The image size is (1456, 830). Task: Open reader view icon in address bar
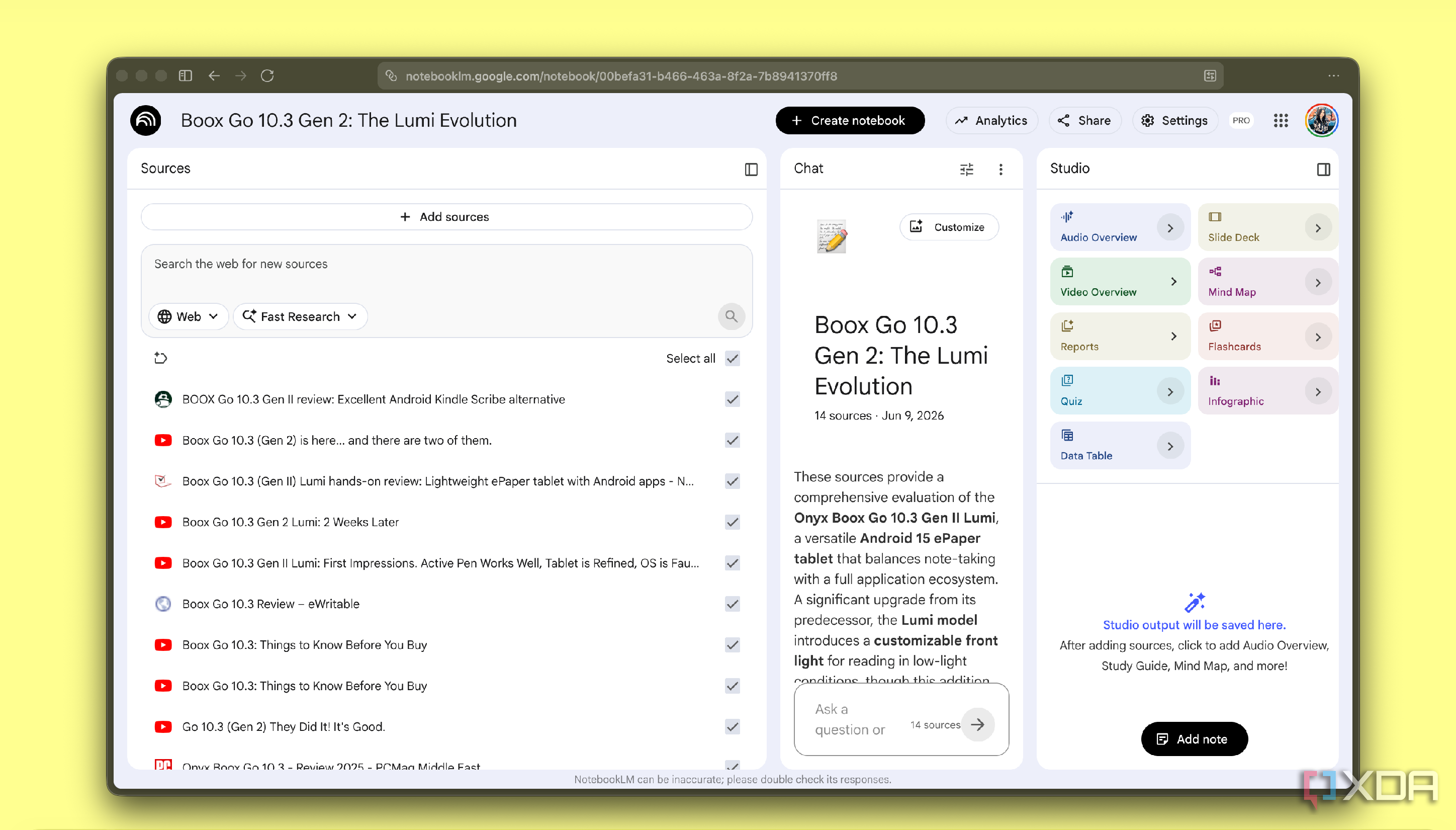point(1210,76)
